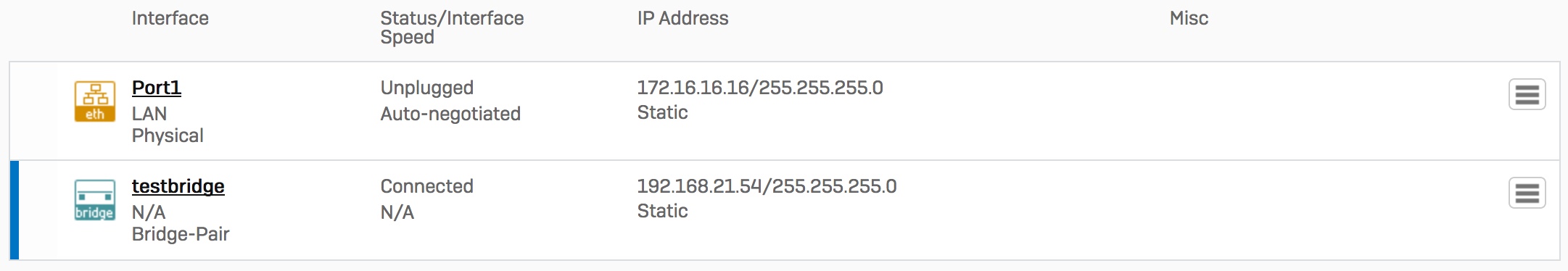The width and height of the screenshot is (1568, 271).
Task: Click the 192.168.21.54/255.255.255.0 address
Action: [767, 186]
